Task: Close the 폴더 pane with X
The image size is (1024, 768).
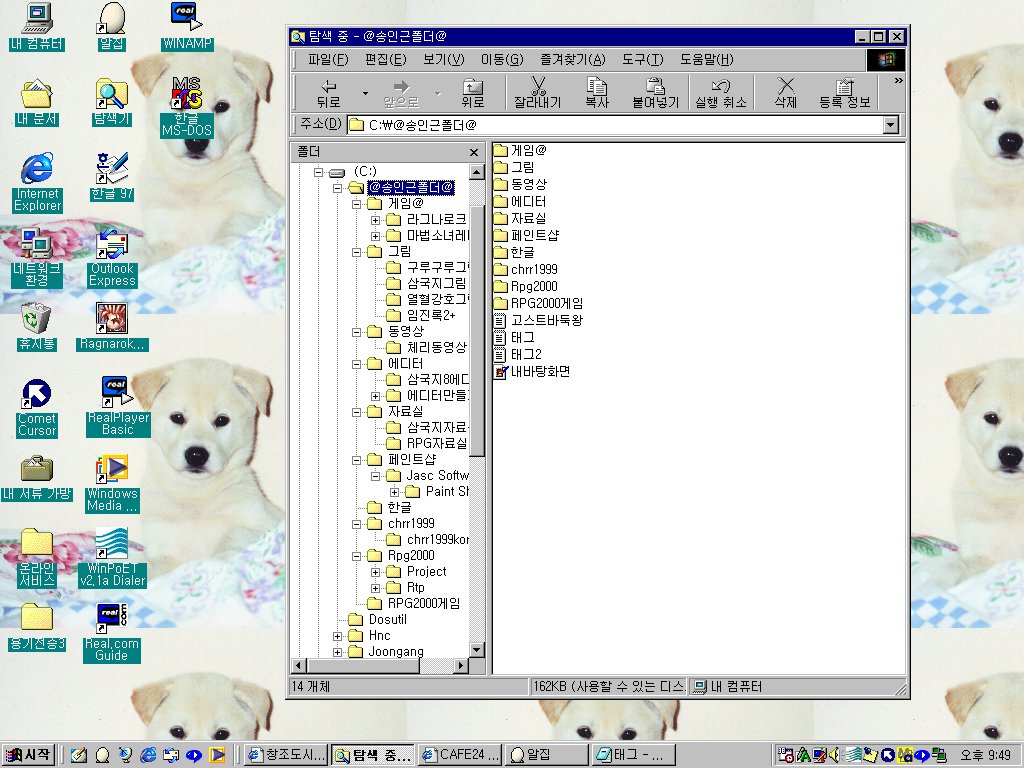Action: click(474, 152)
